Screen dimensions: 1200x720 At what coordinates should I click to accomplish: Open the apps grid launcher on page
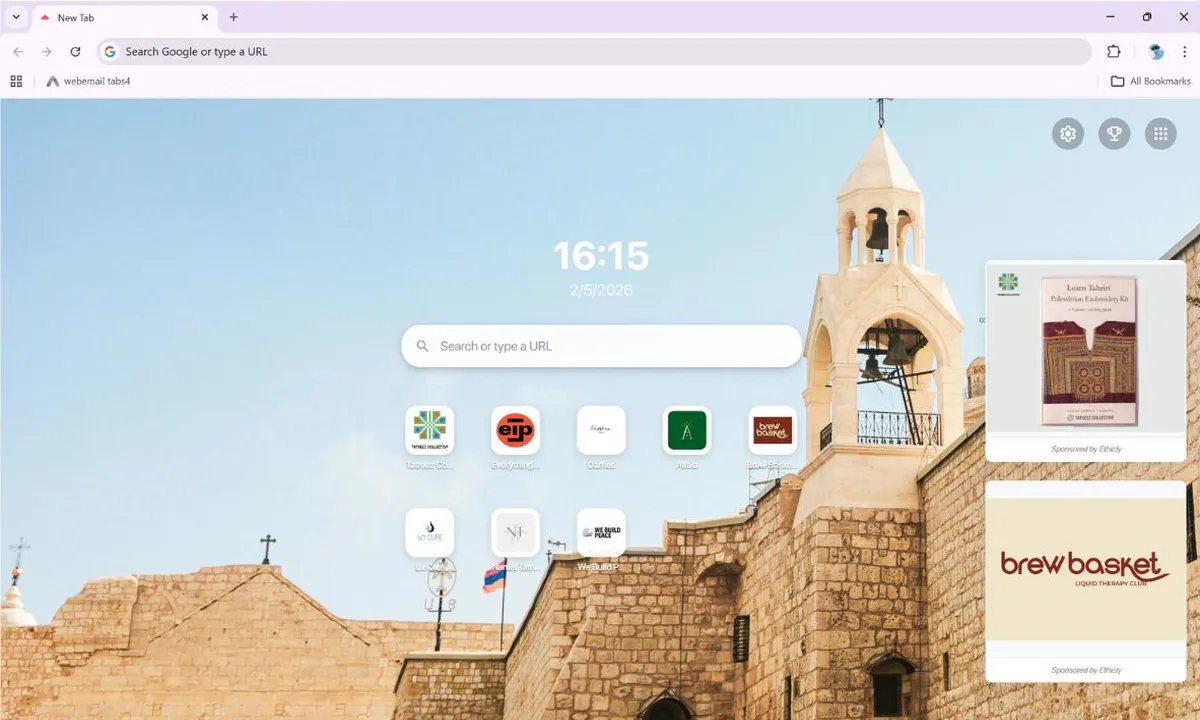coord(1160,134)
